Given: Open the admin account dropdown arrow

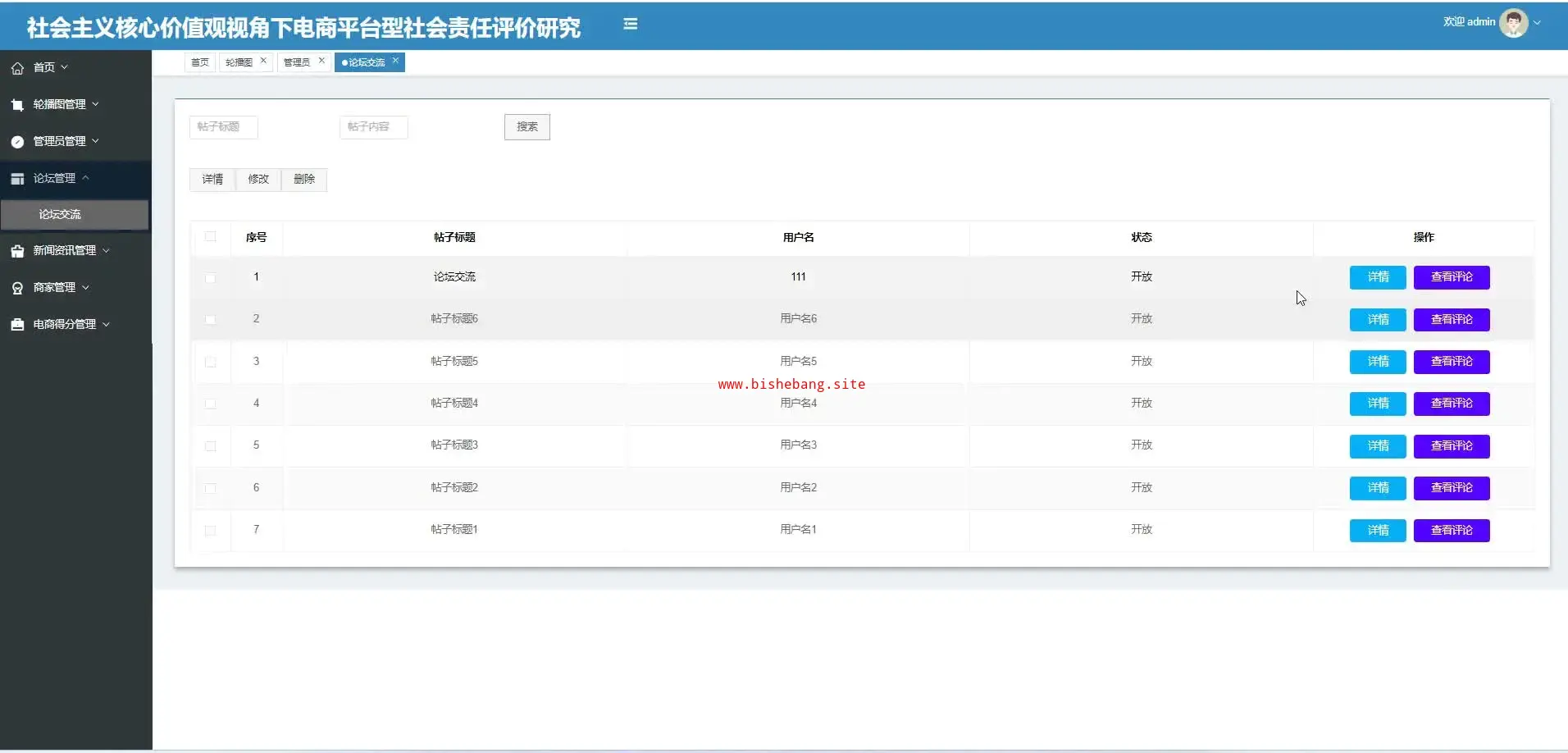Looking at the screenshot, I should point(1537,23).
